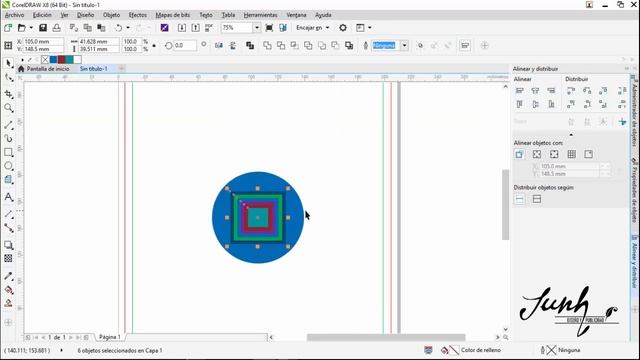The height and width of the screenshot is (360, 640).
Task: Click the object width field
Action: 99,42
